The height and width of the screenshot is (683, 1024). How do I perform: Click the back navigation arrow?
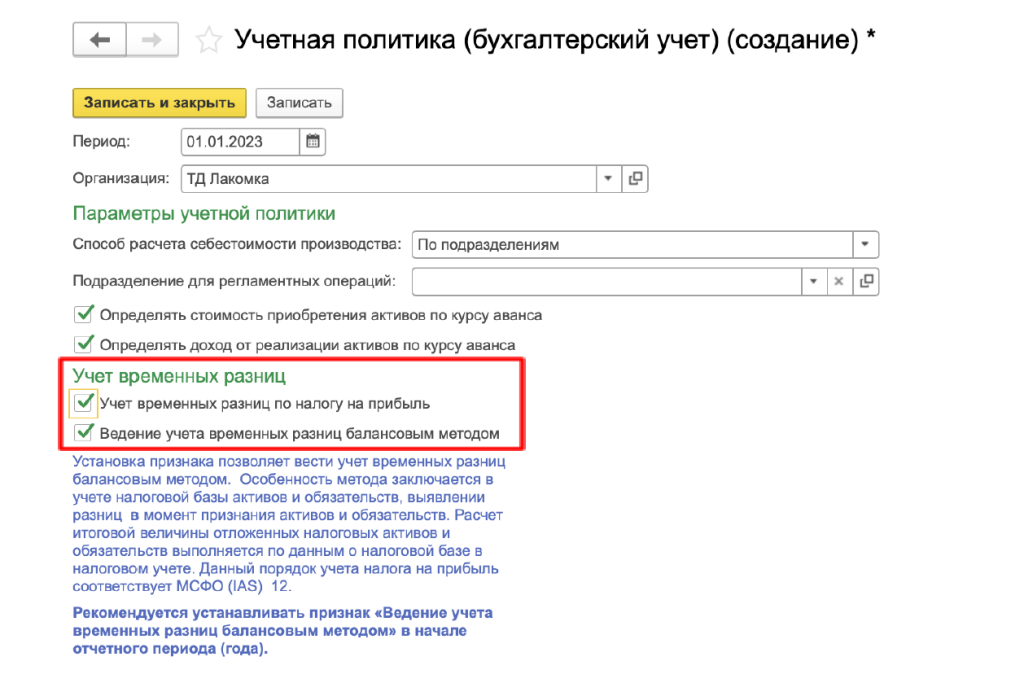pos(99,40)
